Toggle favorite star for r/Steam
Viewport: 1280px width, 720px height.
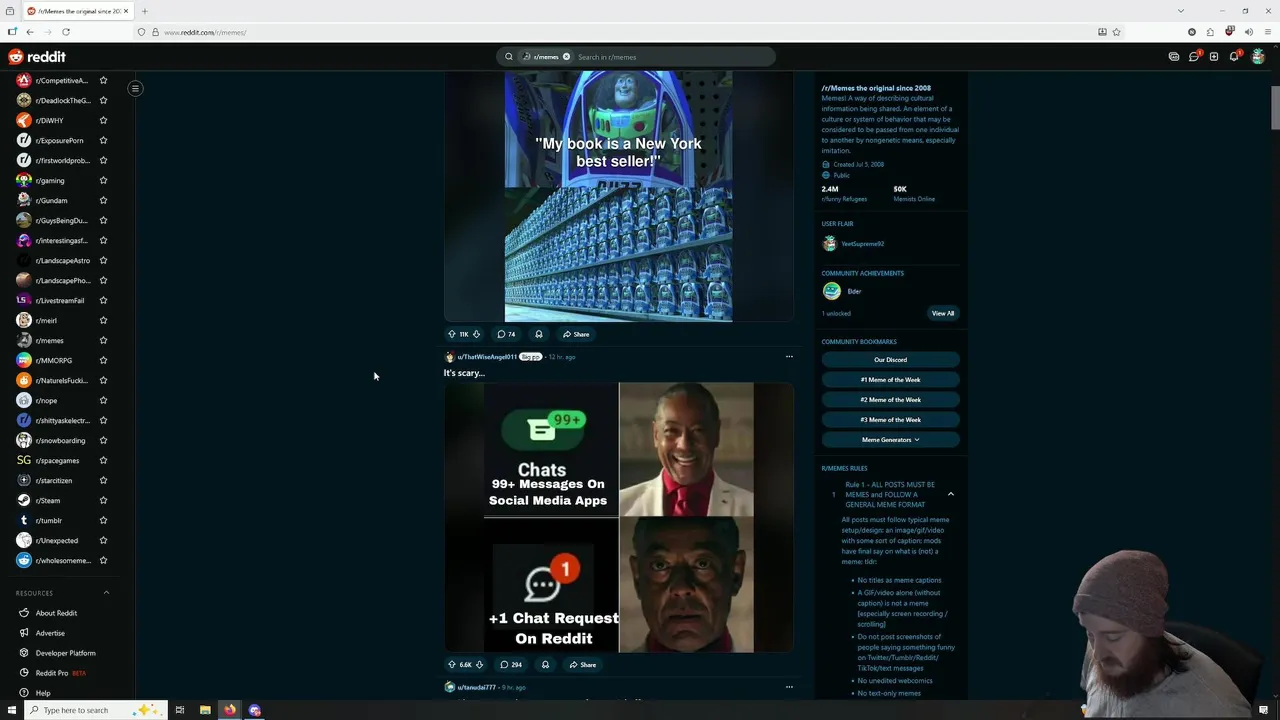(x=103, y=500)
